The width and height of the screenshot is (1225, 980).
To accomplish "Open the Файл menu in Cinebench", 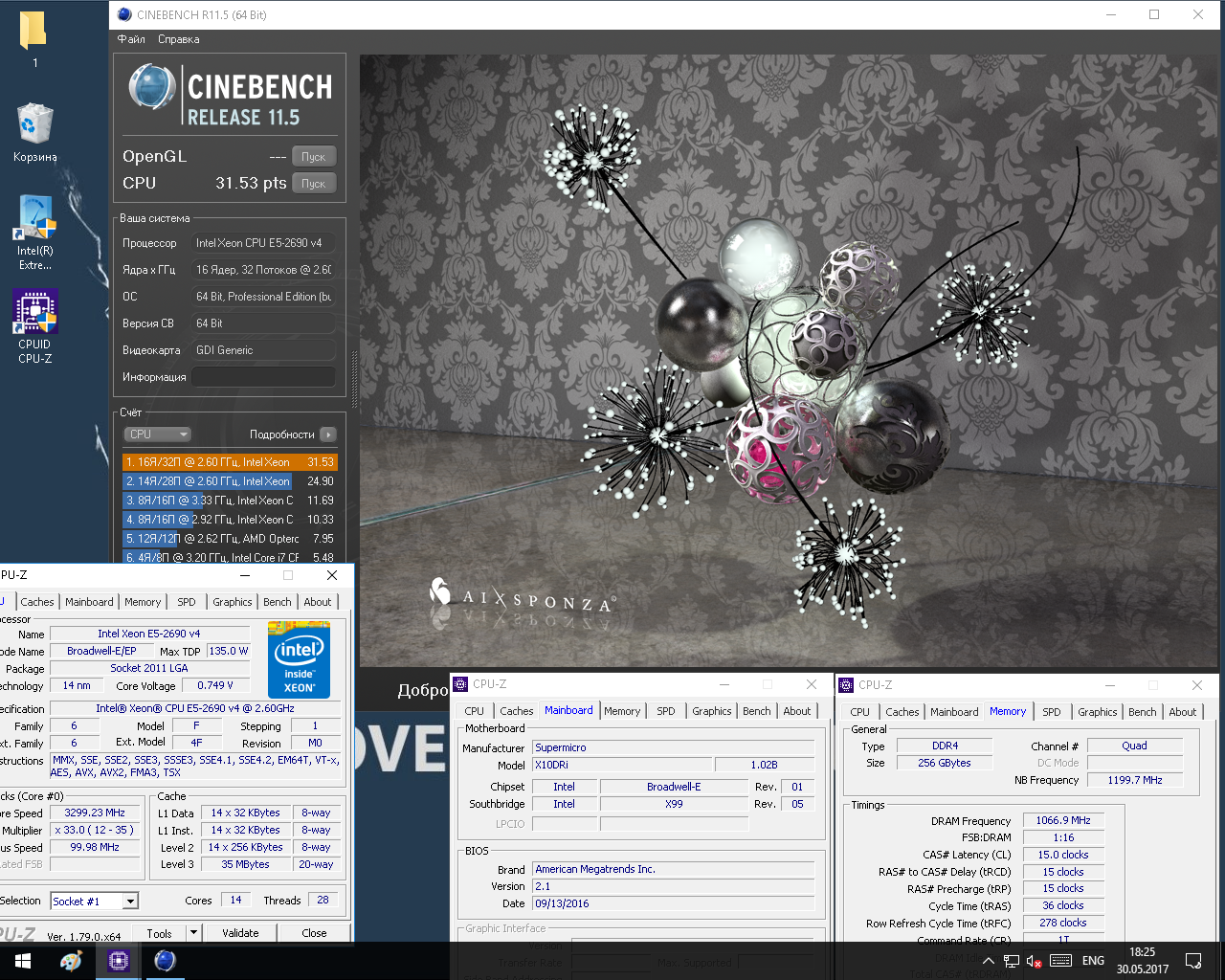I will pos(131,39).
